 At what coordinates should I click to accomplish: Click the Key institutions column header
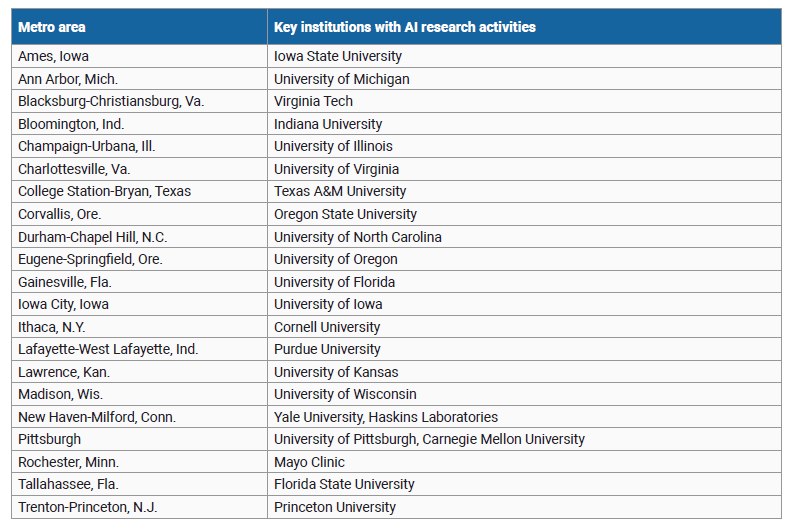[x=404, y=27]
